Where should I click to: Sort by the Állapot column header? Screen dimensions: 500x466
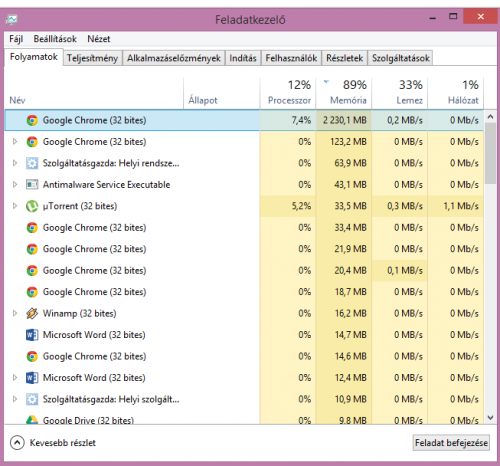click(222, 93)
